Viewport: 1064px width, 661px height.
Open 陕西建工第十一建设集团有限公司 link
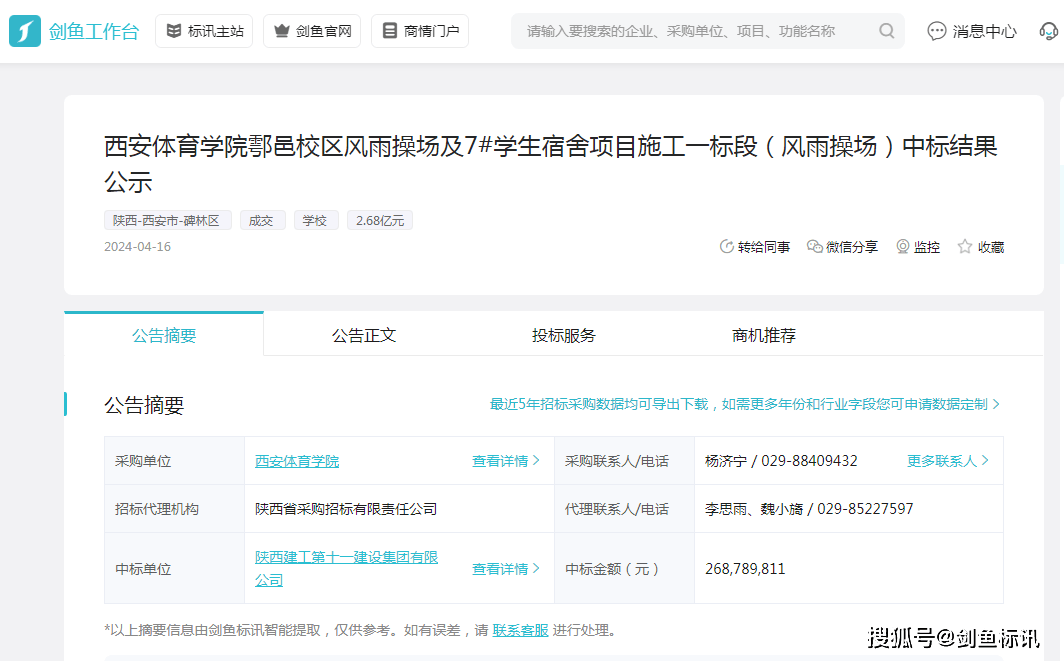(346, 569)
